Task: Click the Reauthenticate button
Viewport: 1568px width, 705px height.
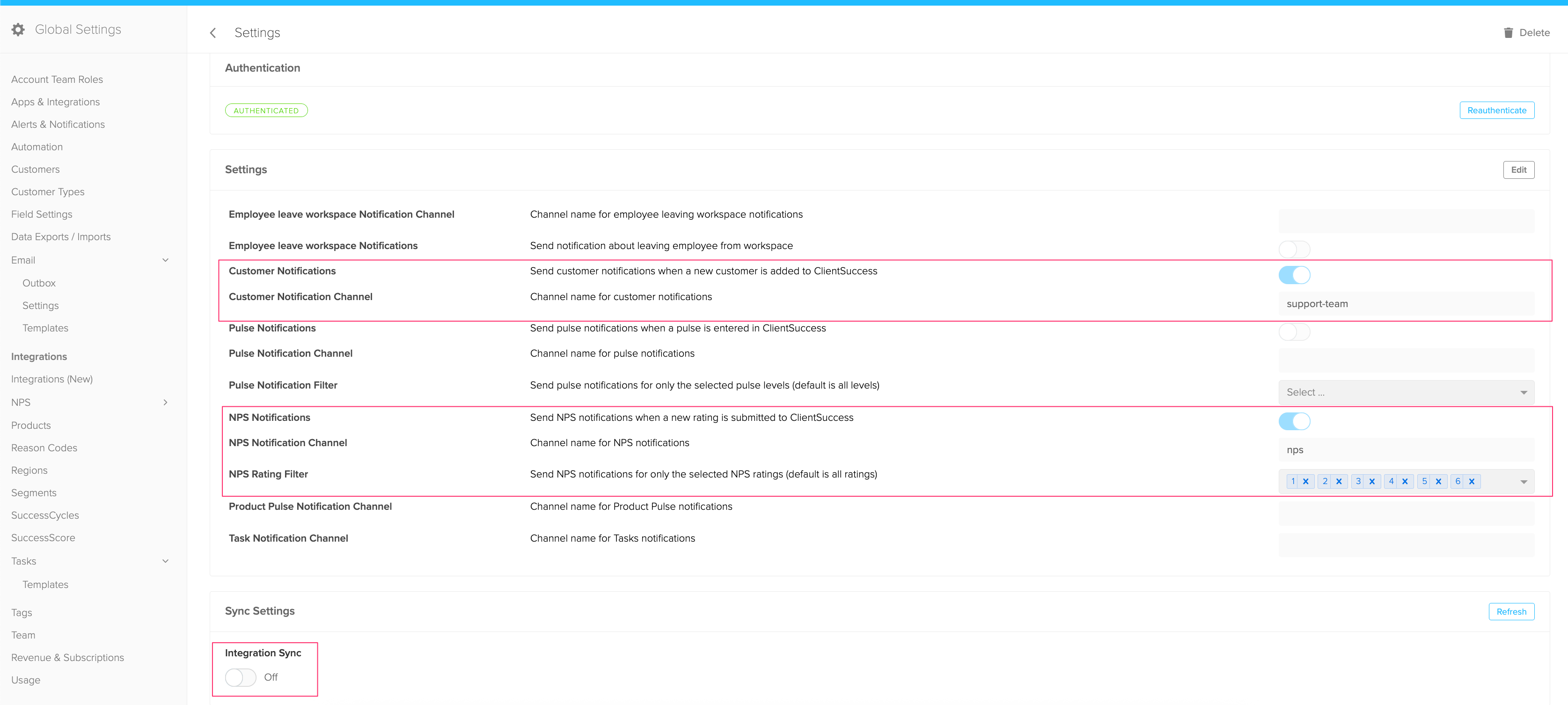Action: coord(1496,110)
